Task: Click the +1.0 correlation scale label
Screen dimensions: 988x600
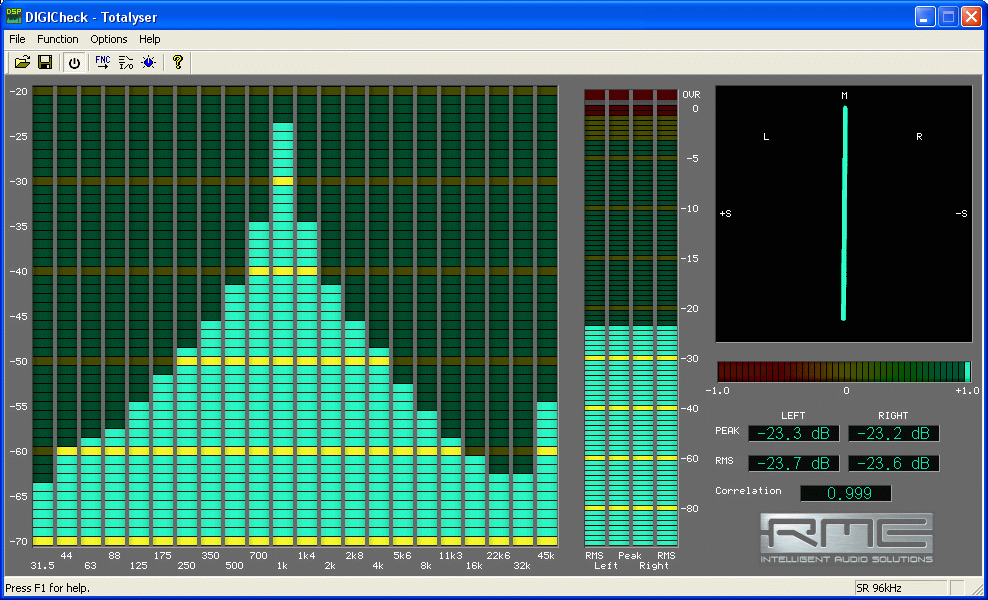Action: pos(967,391)
